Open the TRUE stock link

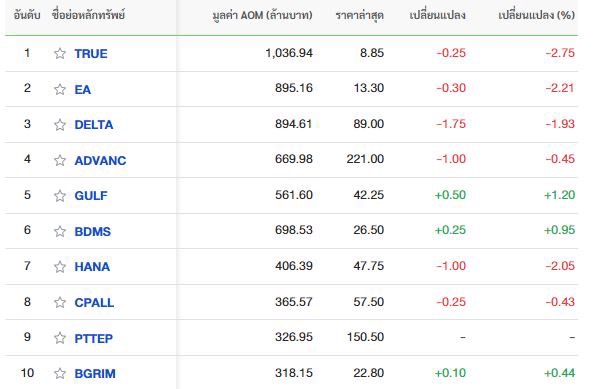91,54
